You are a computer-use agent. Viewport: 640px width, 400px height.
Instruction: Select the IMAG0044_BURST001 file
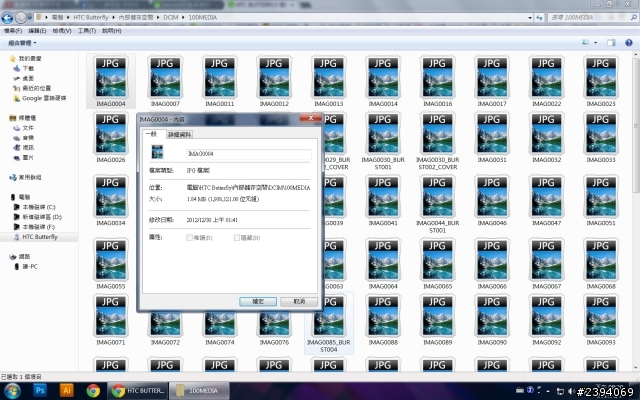[x=438, y=204]
